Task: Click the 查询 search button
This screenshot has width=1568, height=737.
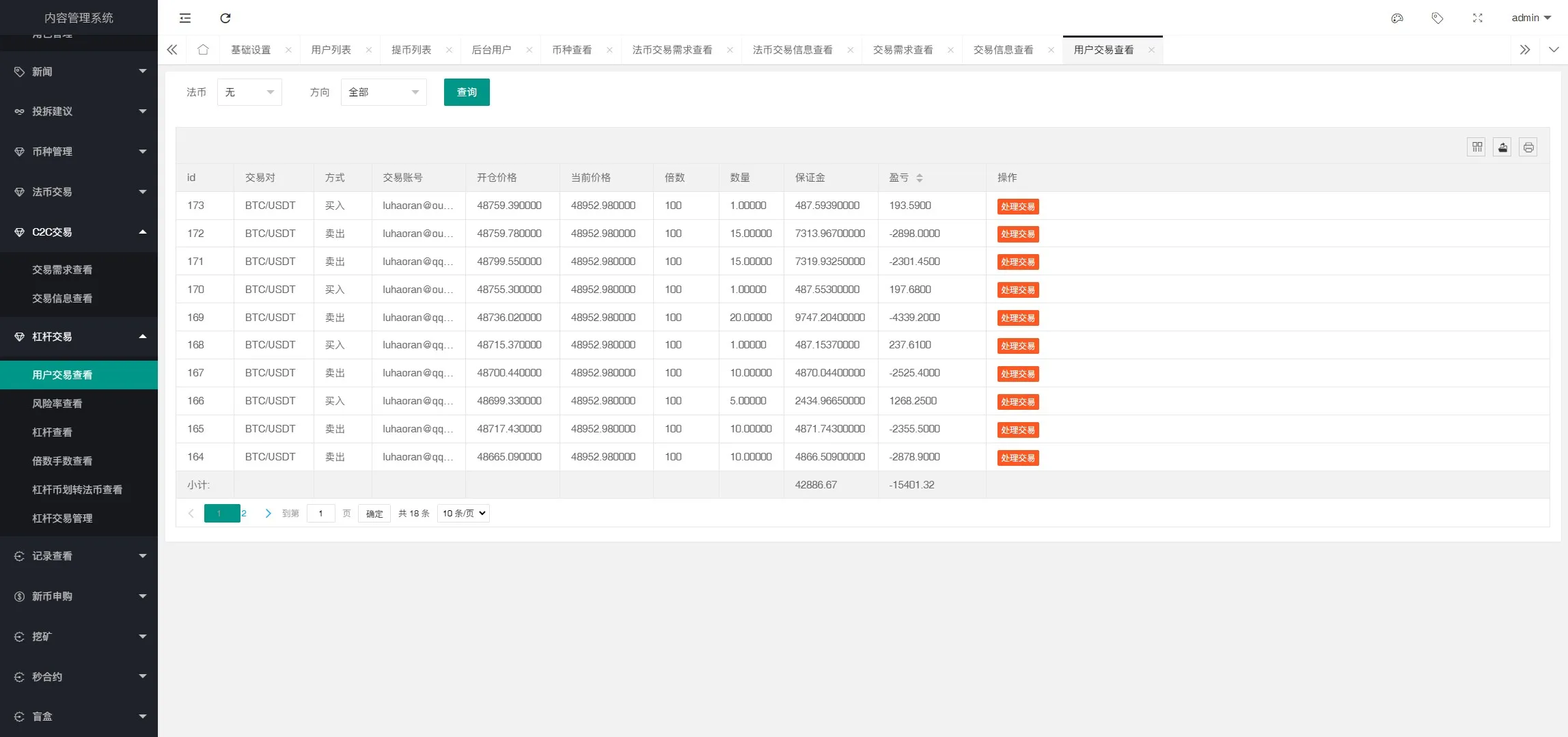Action: coord(467,92)
